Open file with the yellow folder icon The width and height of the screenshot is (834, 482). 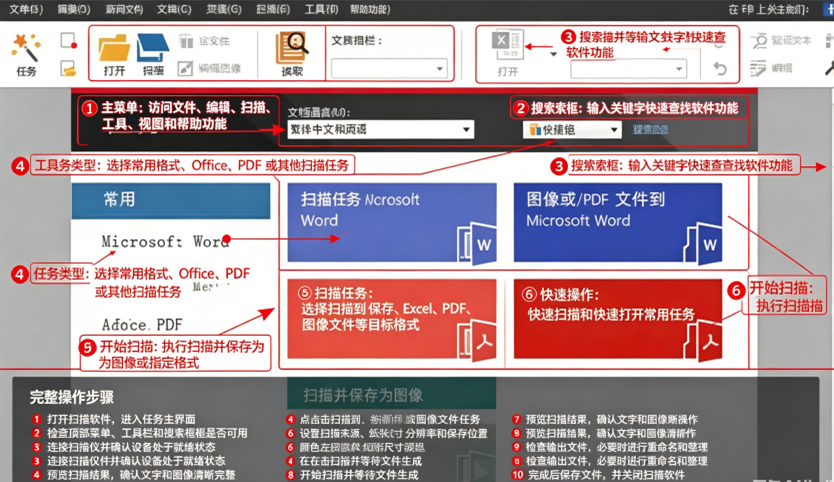click(114, 48)
